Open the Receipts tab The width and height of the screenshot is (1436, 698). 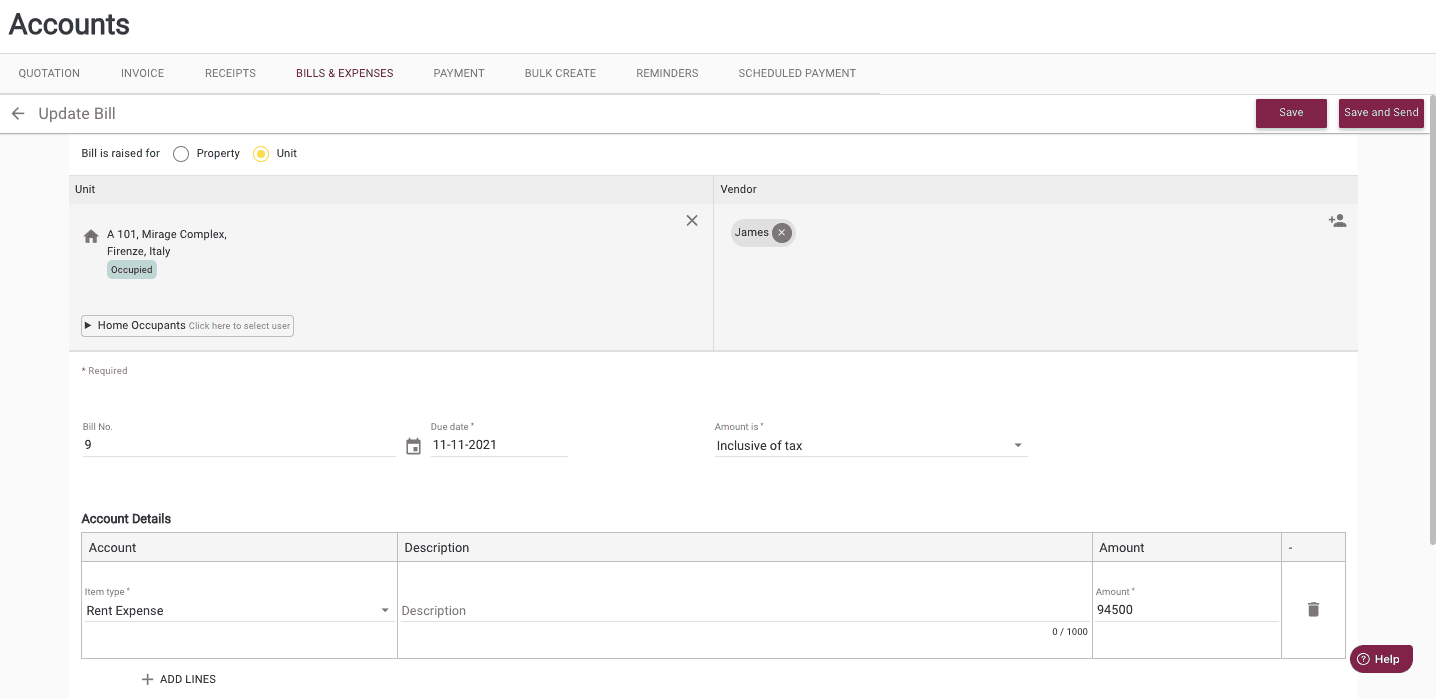tap(230, 73)
